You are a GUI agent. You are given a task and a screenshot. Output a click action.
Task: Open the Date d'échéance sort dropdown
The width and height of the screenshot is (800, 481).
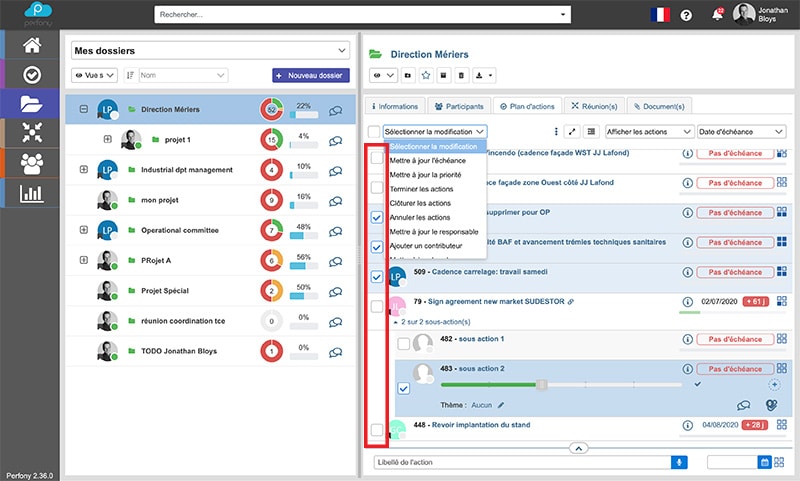(x=741, y=131)
